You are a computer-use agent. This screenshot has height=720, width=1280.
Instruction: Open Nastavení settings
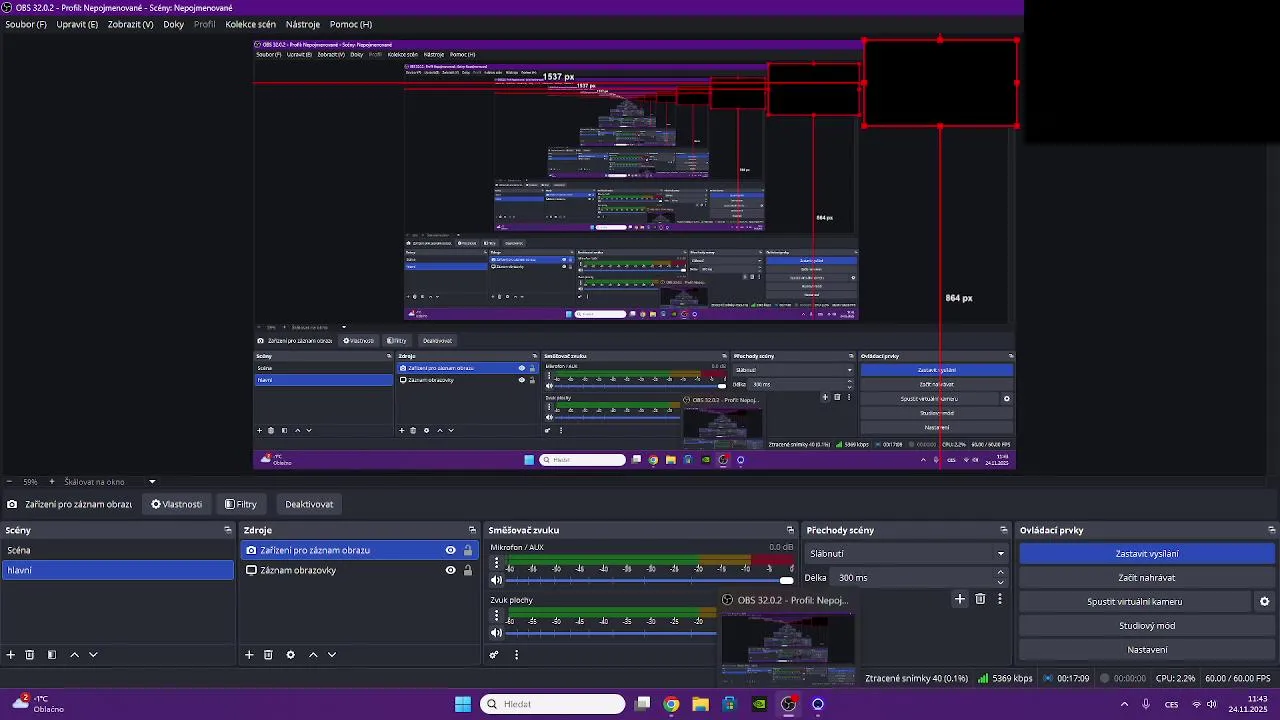point(1147,650)
